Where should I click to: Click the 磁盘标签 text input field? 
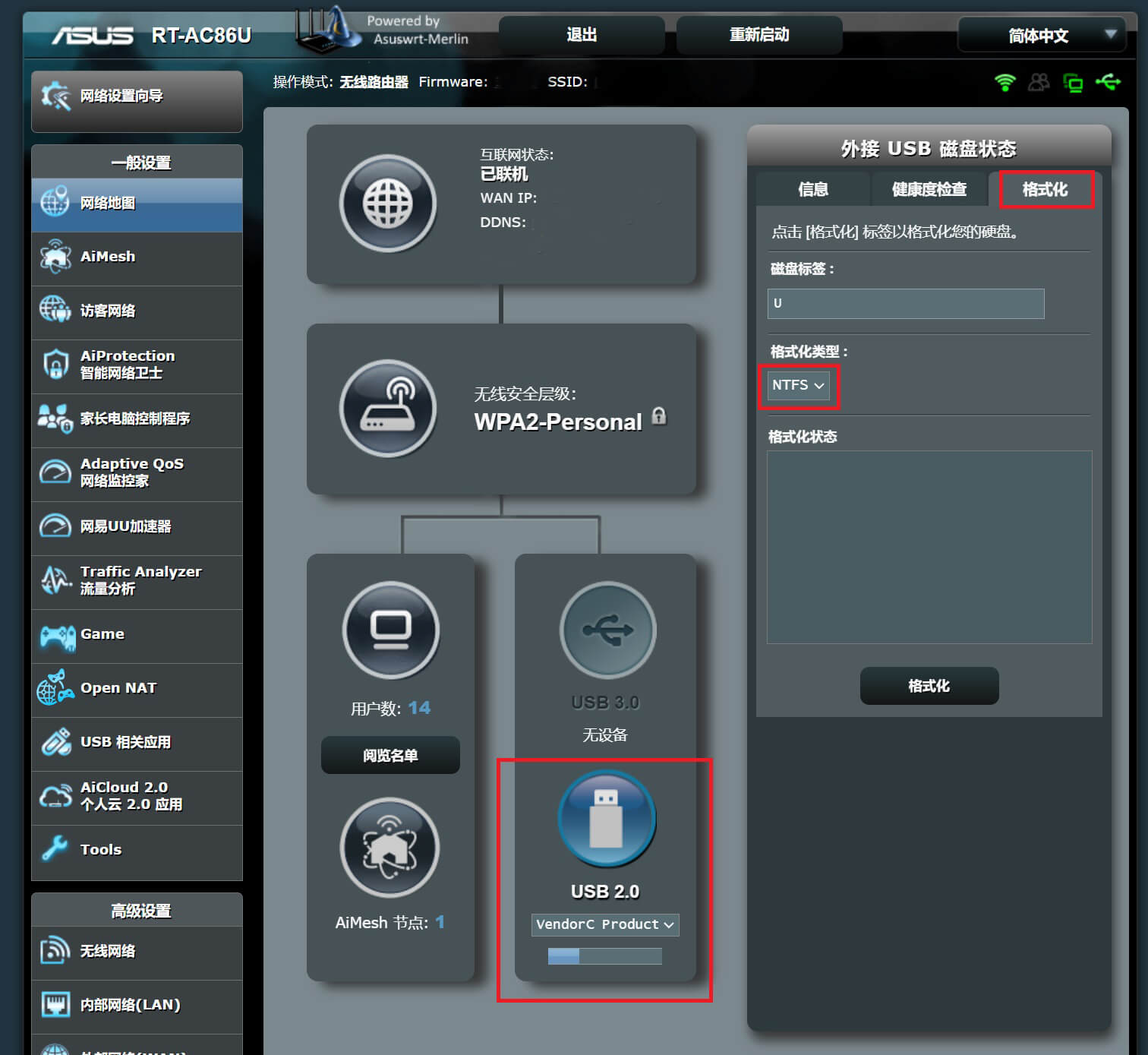tap(906, 304)
